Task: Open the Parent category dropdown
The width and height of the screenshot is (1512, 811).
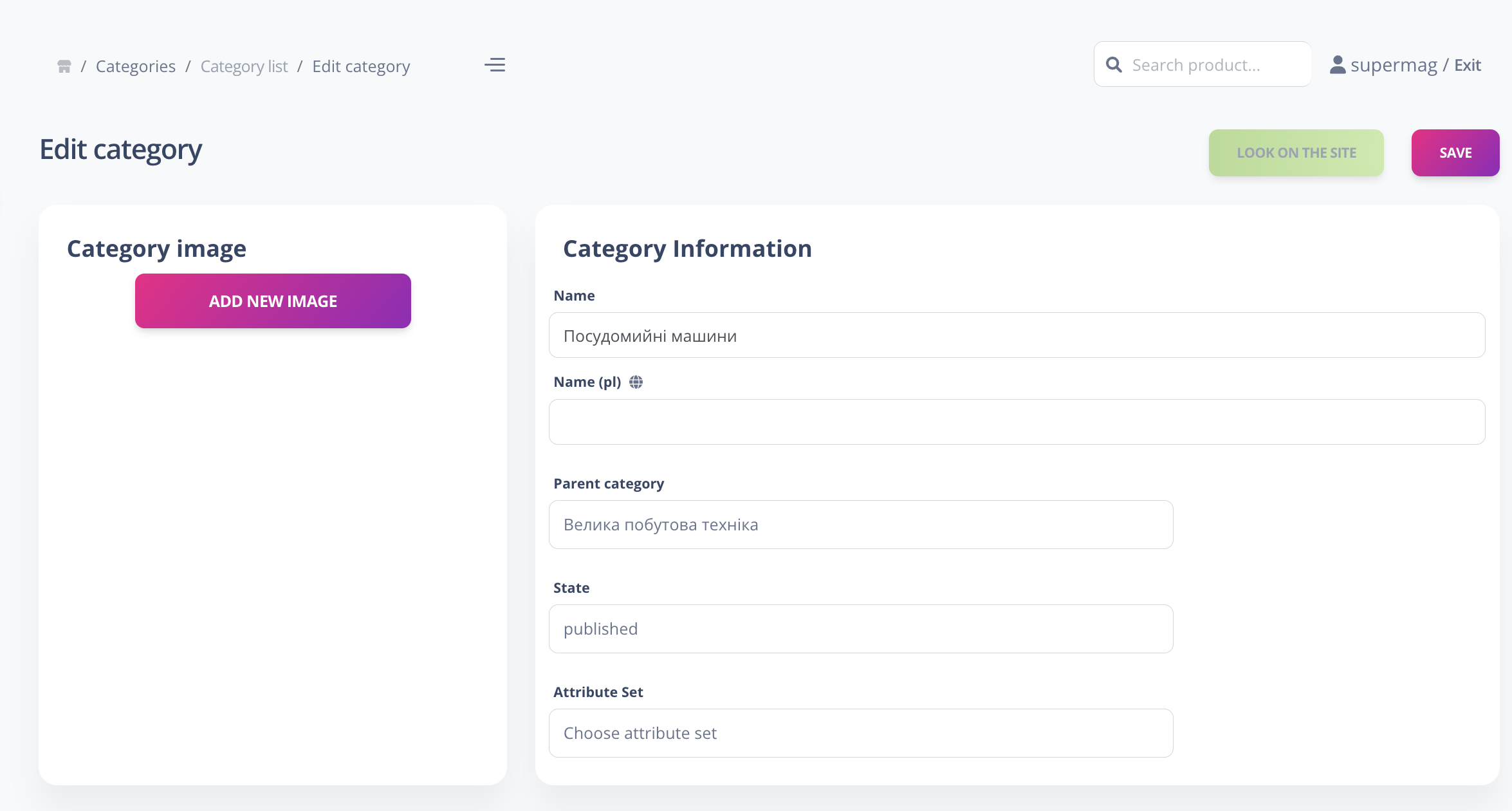Action: (860, 525)
